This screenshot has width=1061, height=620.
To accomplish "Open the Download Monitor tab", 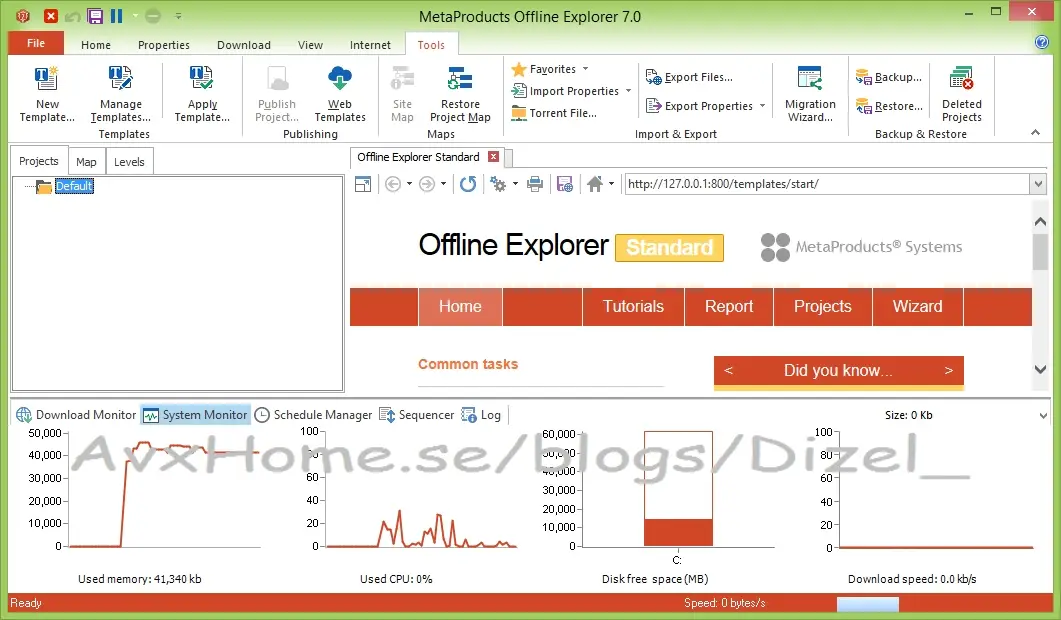I will pyautogui.click(x=76, y=415).
